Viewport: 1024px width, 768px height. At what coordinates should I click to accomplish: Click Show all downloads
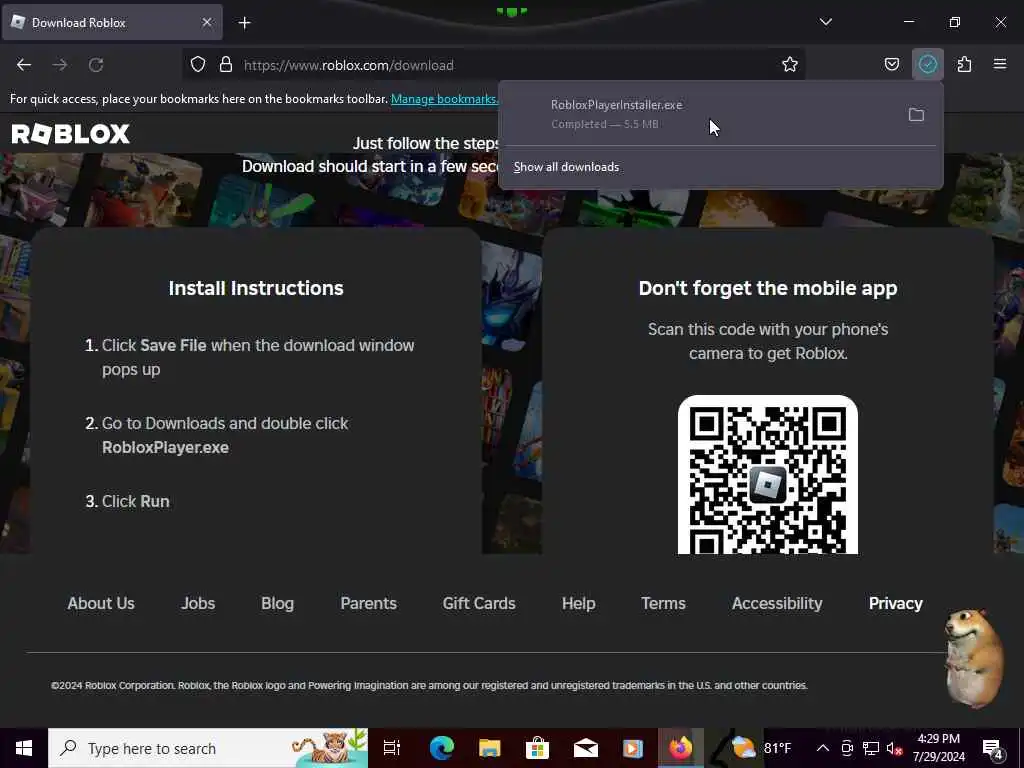(x=566, y=167)
